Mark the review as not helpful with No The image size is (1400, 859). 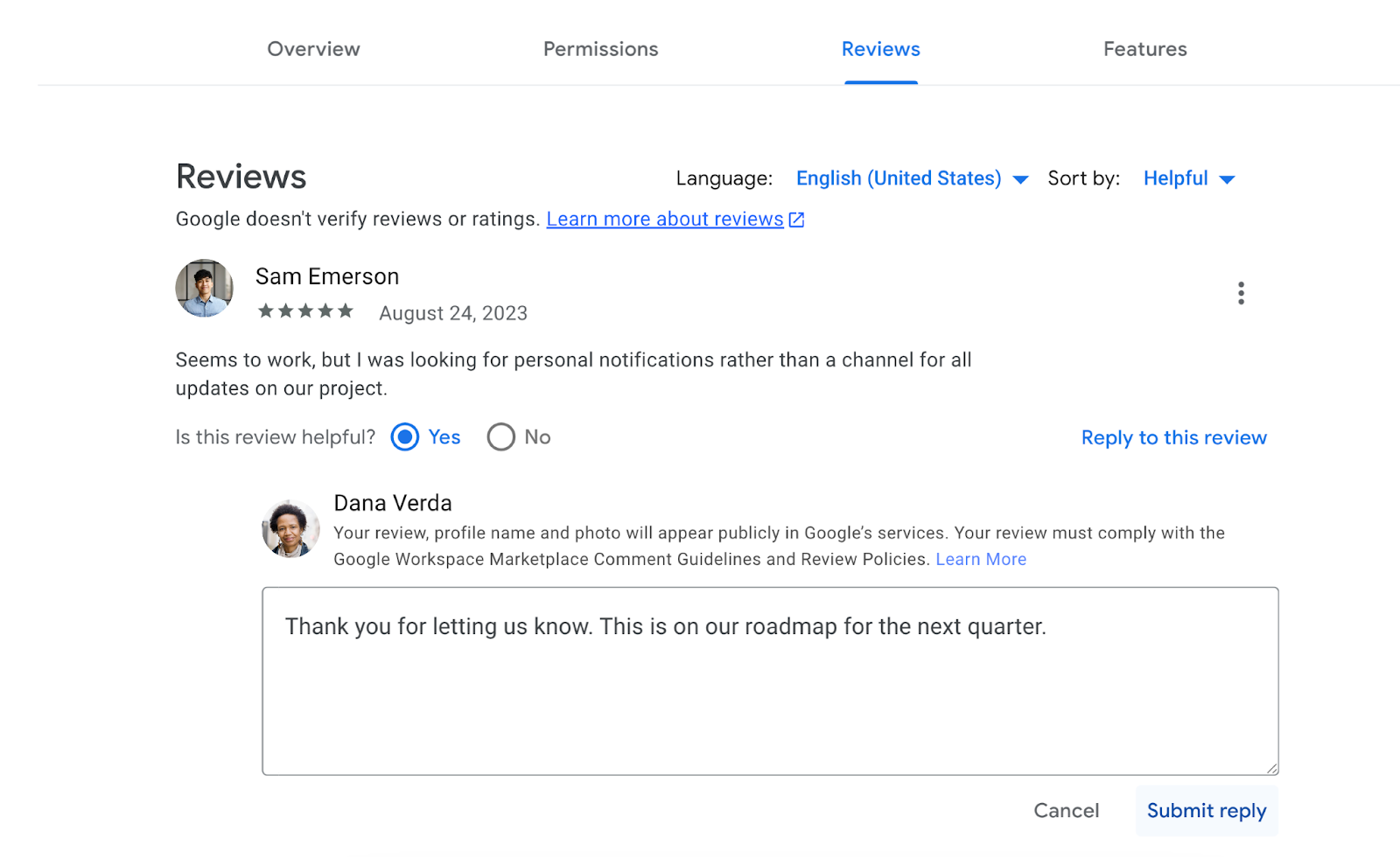[x=500, y=436]
